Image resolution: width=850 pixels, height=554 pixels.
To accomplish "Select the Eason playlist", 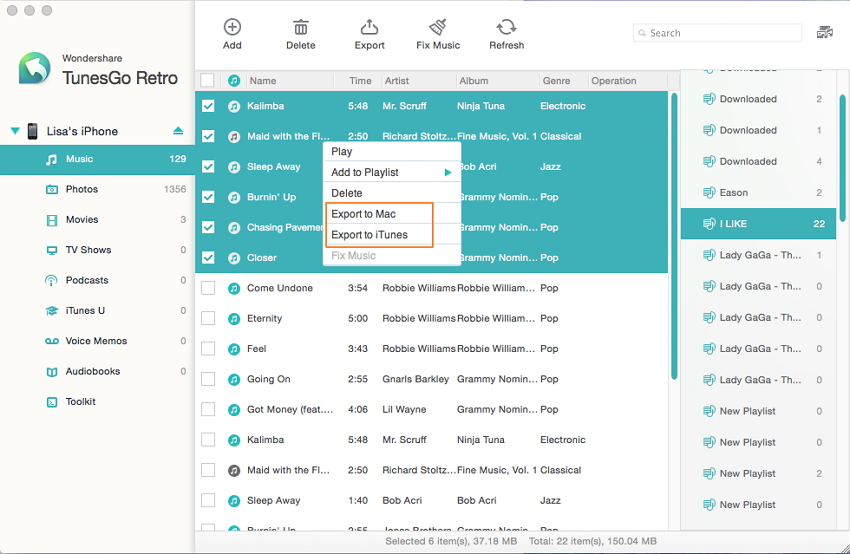I will (x=733, y=192).
